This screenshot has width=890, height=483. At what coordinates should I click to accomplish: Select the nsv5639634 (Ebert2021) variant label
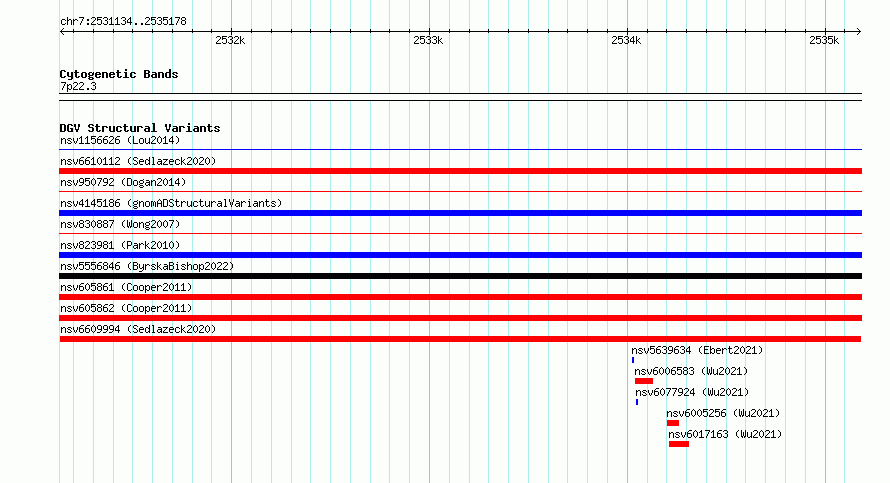[x=697, y=350]
